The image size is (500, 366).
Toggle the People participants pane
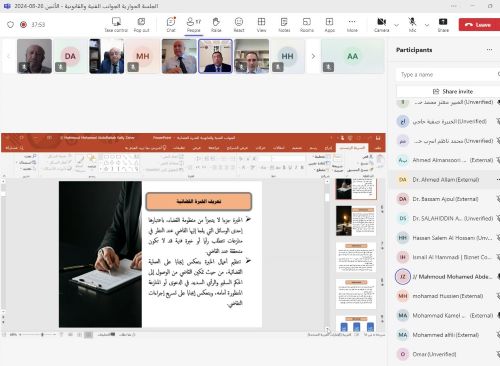[194, 25]
